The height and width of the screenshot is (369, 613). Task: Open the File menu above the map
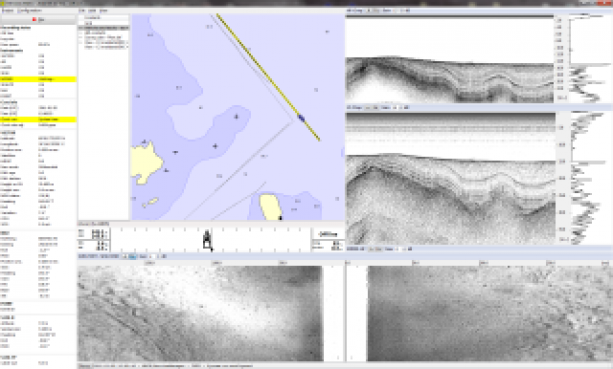82,11
